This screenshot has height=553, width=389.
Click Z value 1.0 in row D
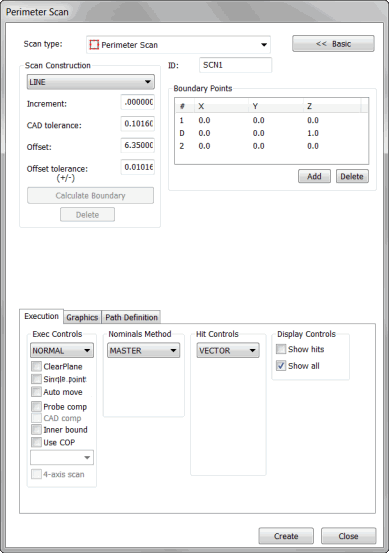coord(313,133)
